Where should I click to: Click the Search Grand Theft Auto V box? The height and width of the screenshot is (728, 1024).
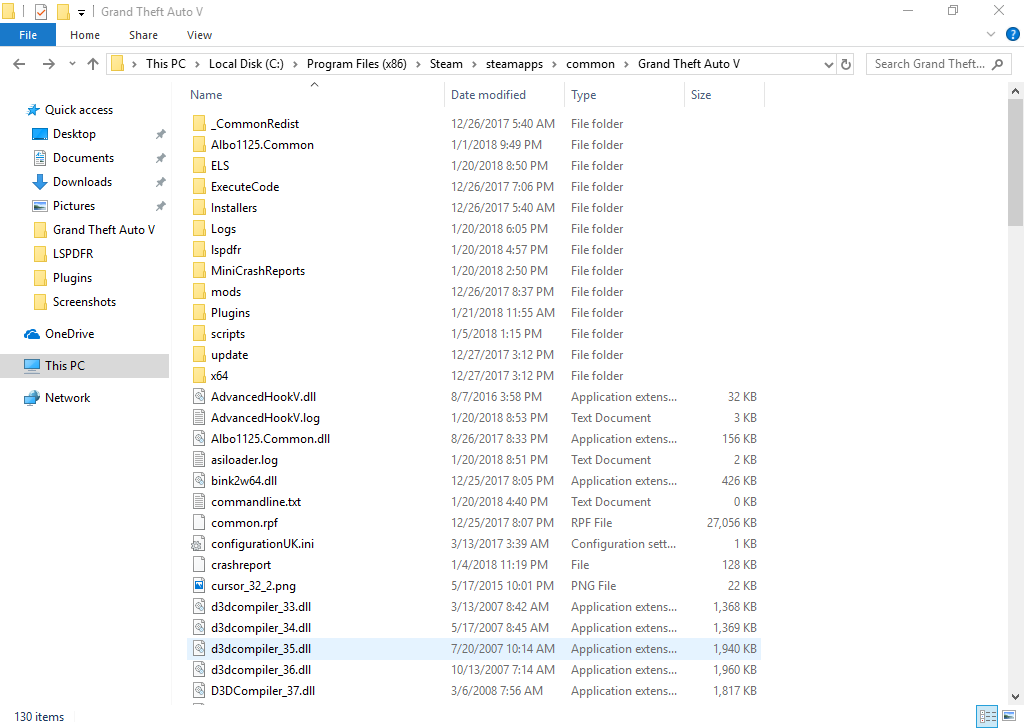tap(938, 64)
